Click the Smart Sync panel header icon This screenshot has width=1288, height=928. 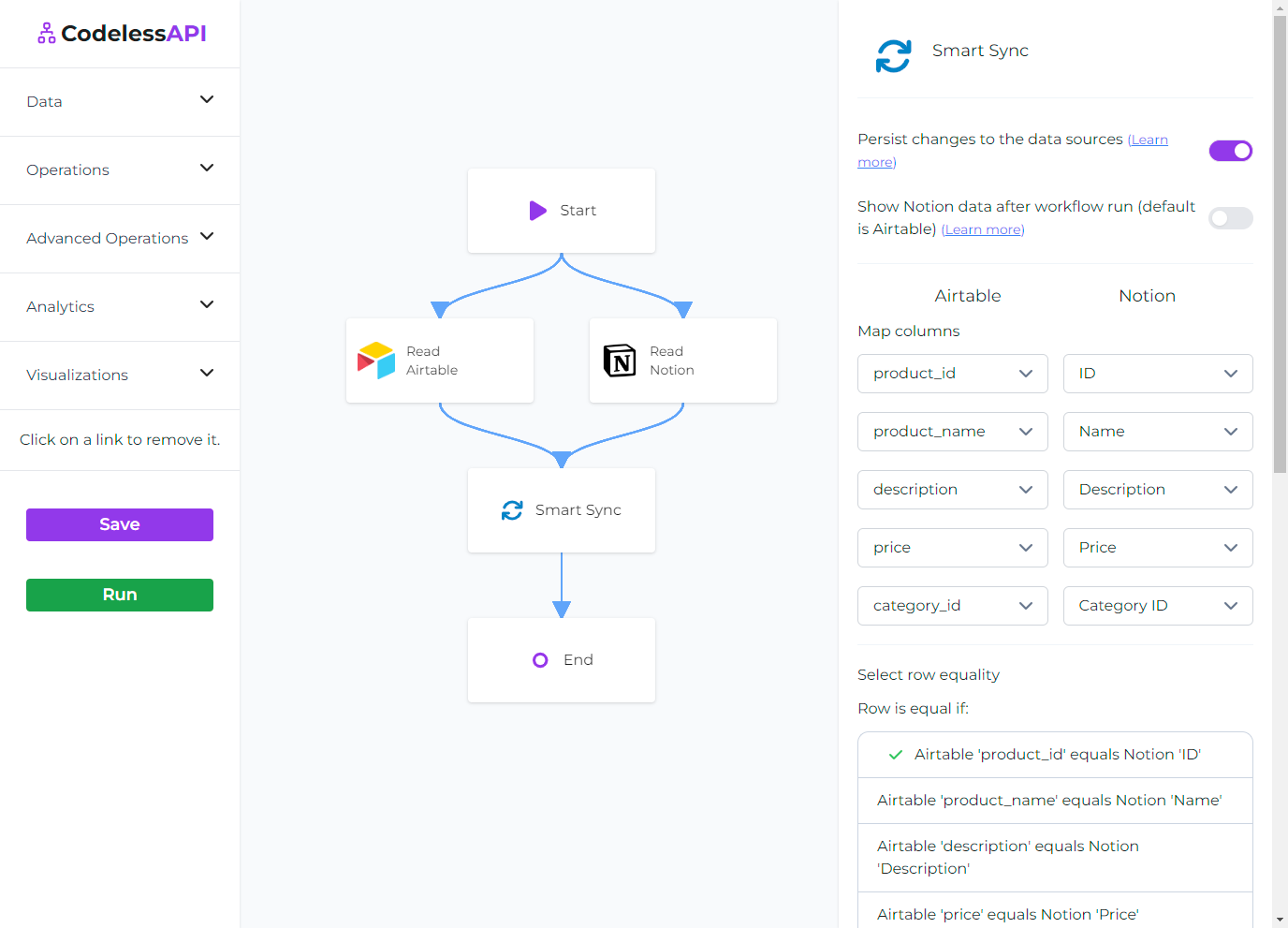(894, 56)
